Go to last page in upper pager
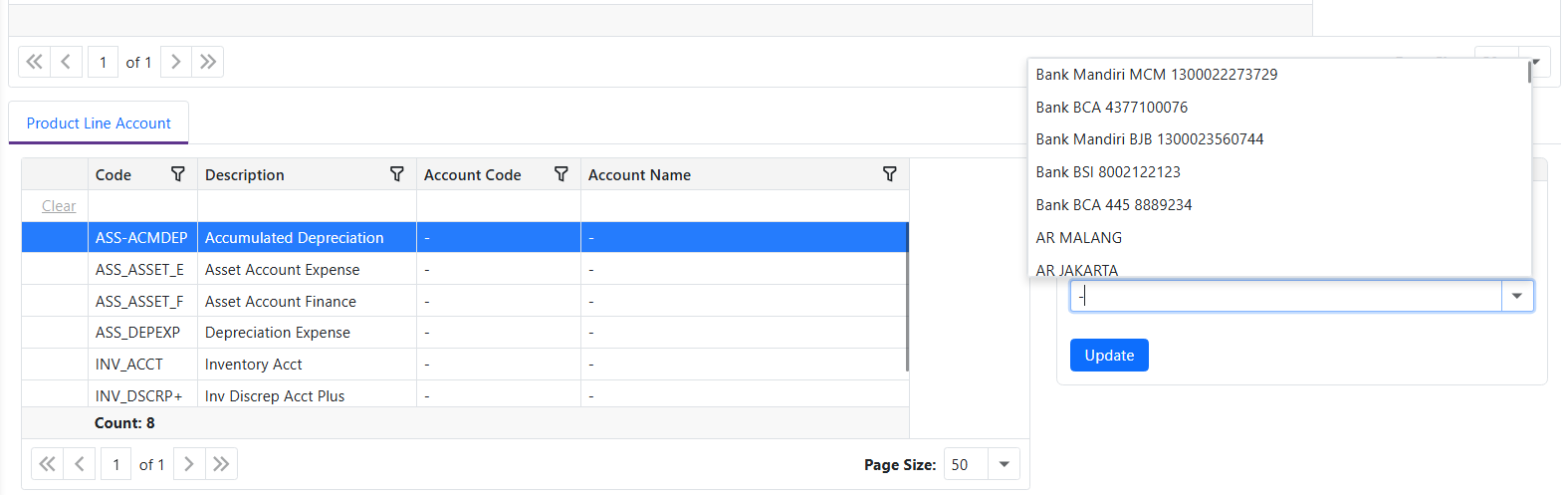The width and height of the screenshot is (1568, 495). [x=208, y=62]
